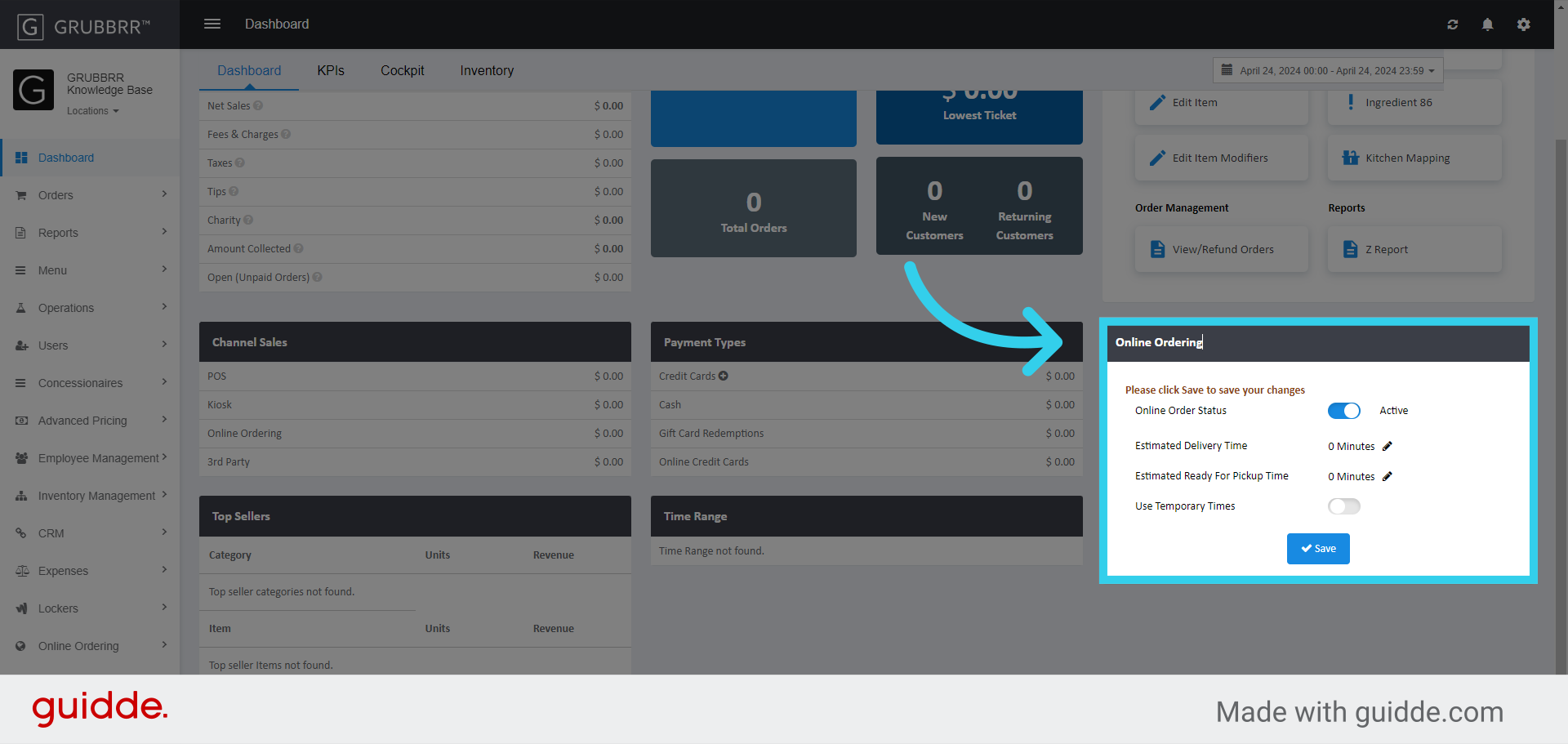Click the 3rd Party row in Channel Sales
The image size is (1568, 744).
pyautogui.click(x=415, y=462)
